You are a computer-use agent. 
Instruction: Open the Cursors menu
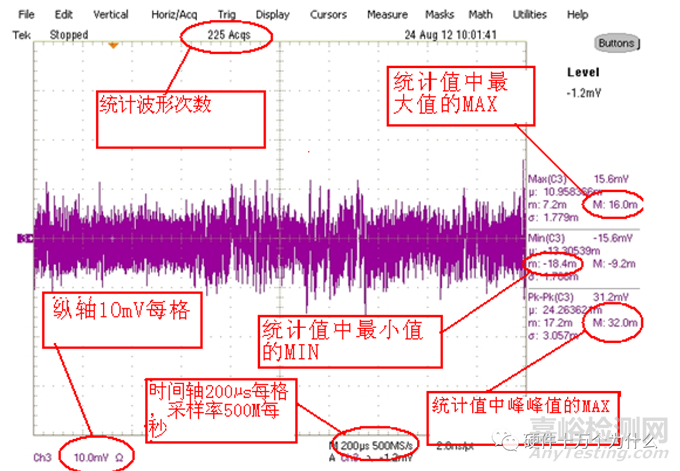(x=329, y=16)
